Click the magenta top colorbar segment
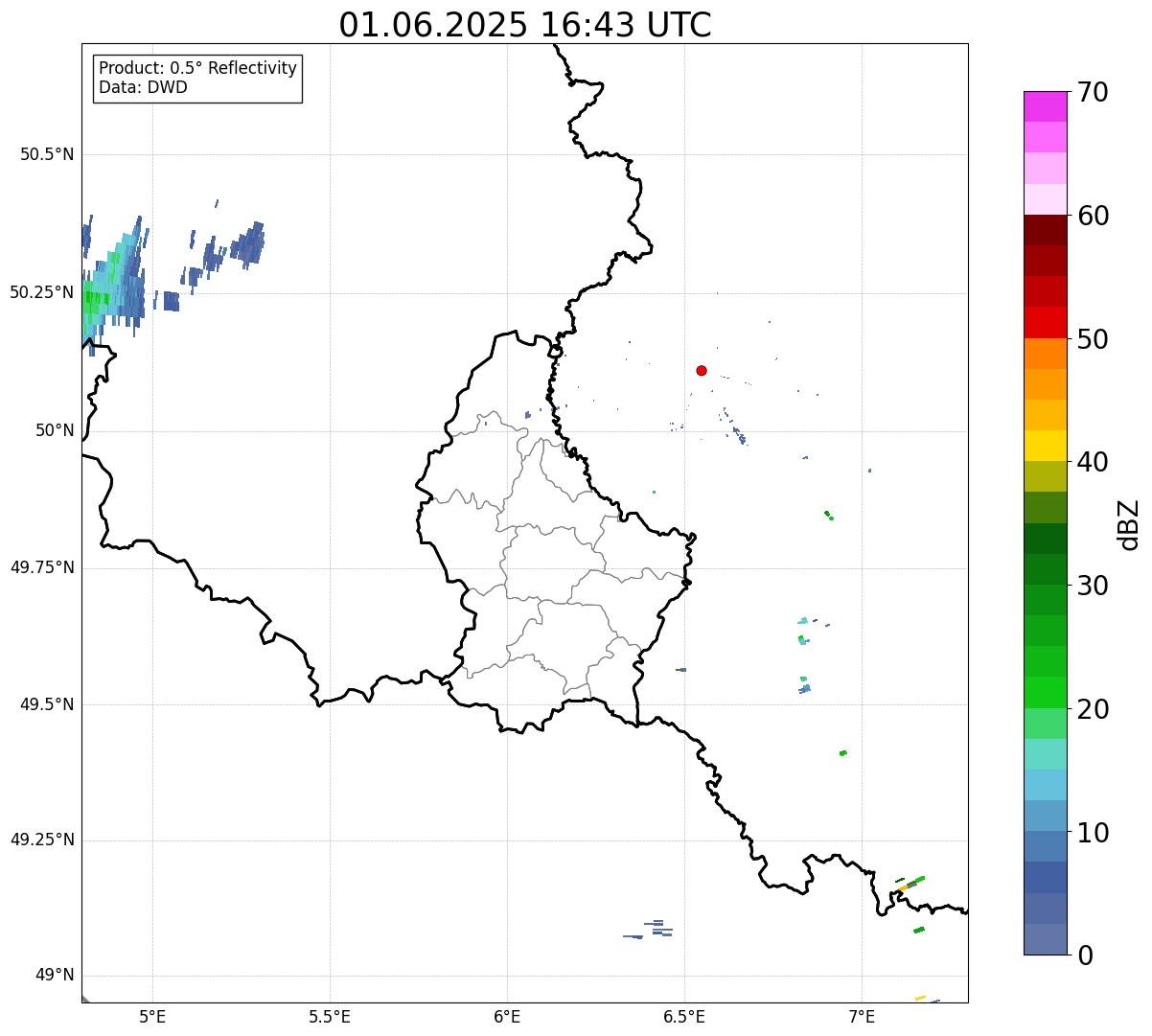Image resolution: width=1152 pixels, height=1036 pixels. (x=1045, y=106)
